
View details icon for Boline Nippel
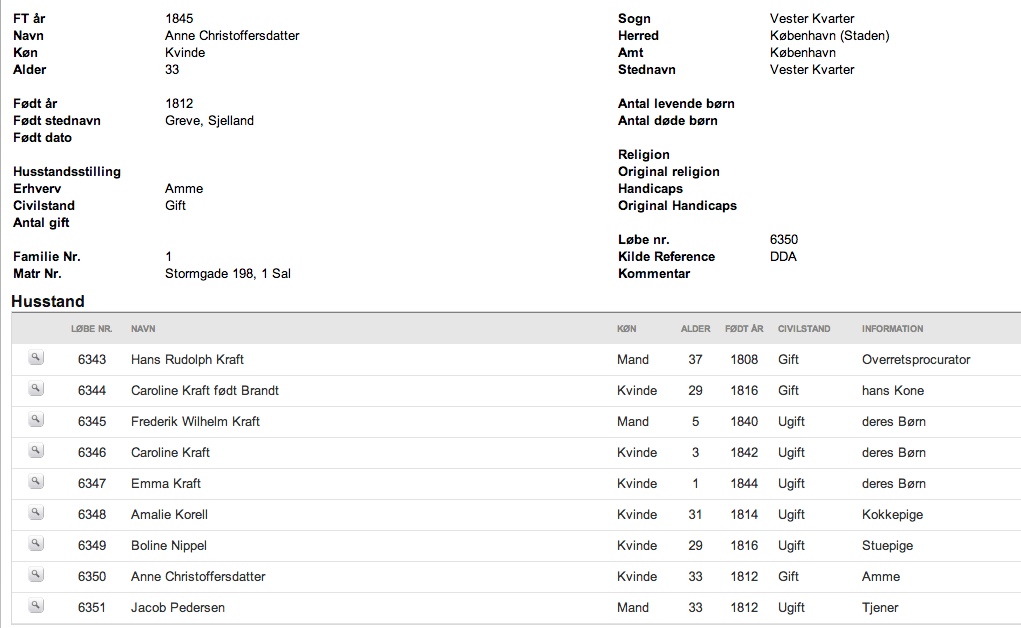[x=36, y=544]
